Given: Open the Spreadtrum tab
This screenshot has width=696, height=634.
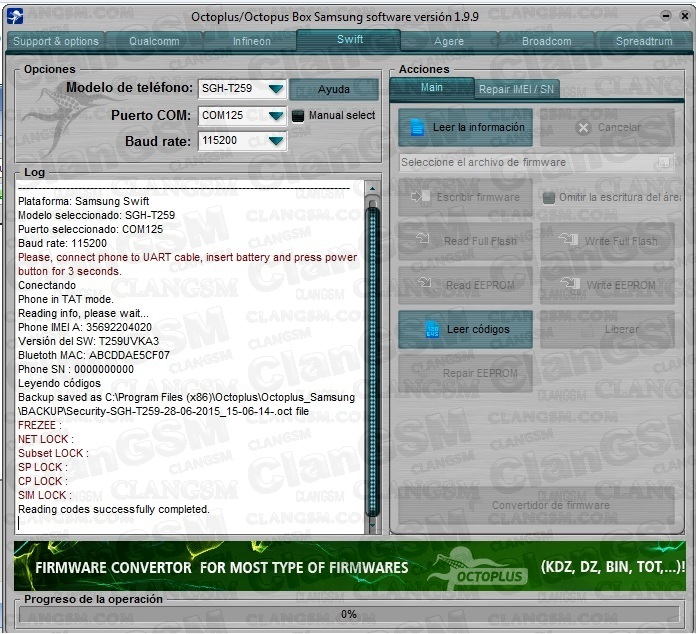Looking at the screenshot, I should point(644,41).
